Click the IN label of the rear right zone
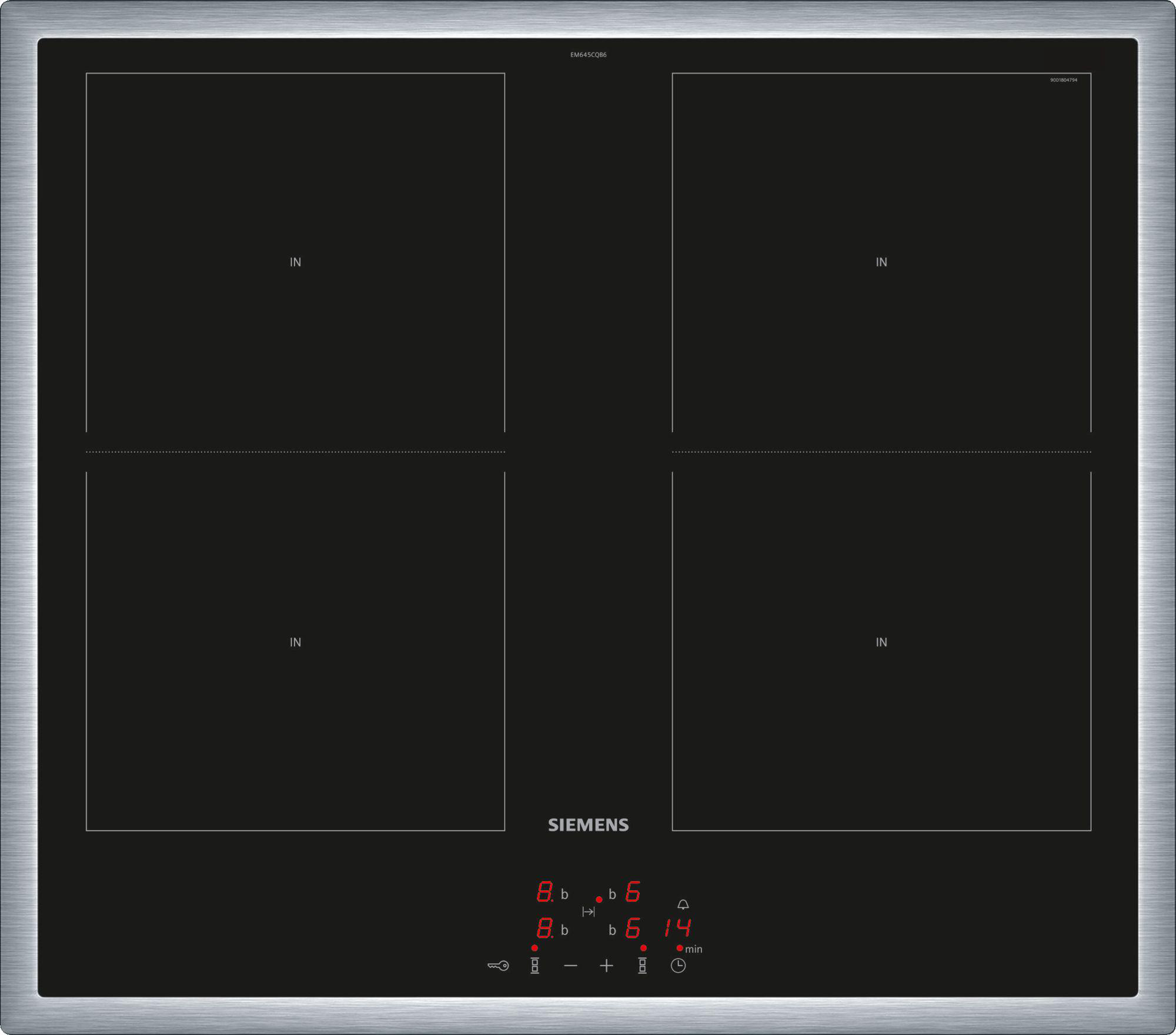This screenshot has width=1176, height=1035. (x=881, y=262)
